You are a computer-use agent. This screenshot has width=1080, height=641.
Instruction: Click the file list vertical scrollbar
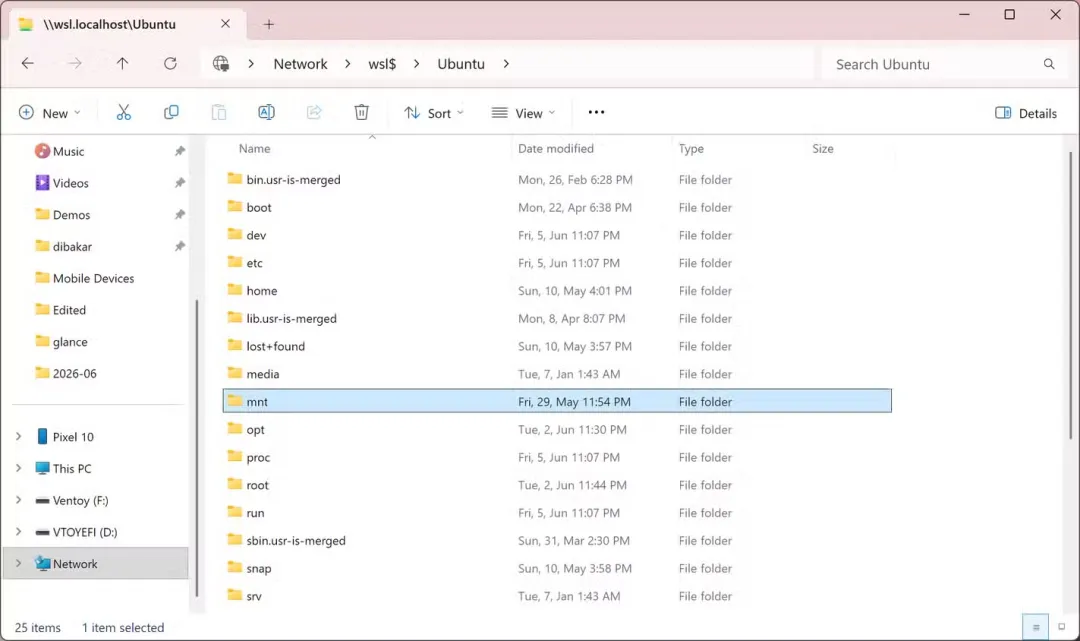(x=1070, y=296)
